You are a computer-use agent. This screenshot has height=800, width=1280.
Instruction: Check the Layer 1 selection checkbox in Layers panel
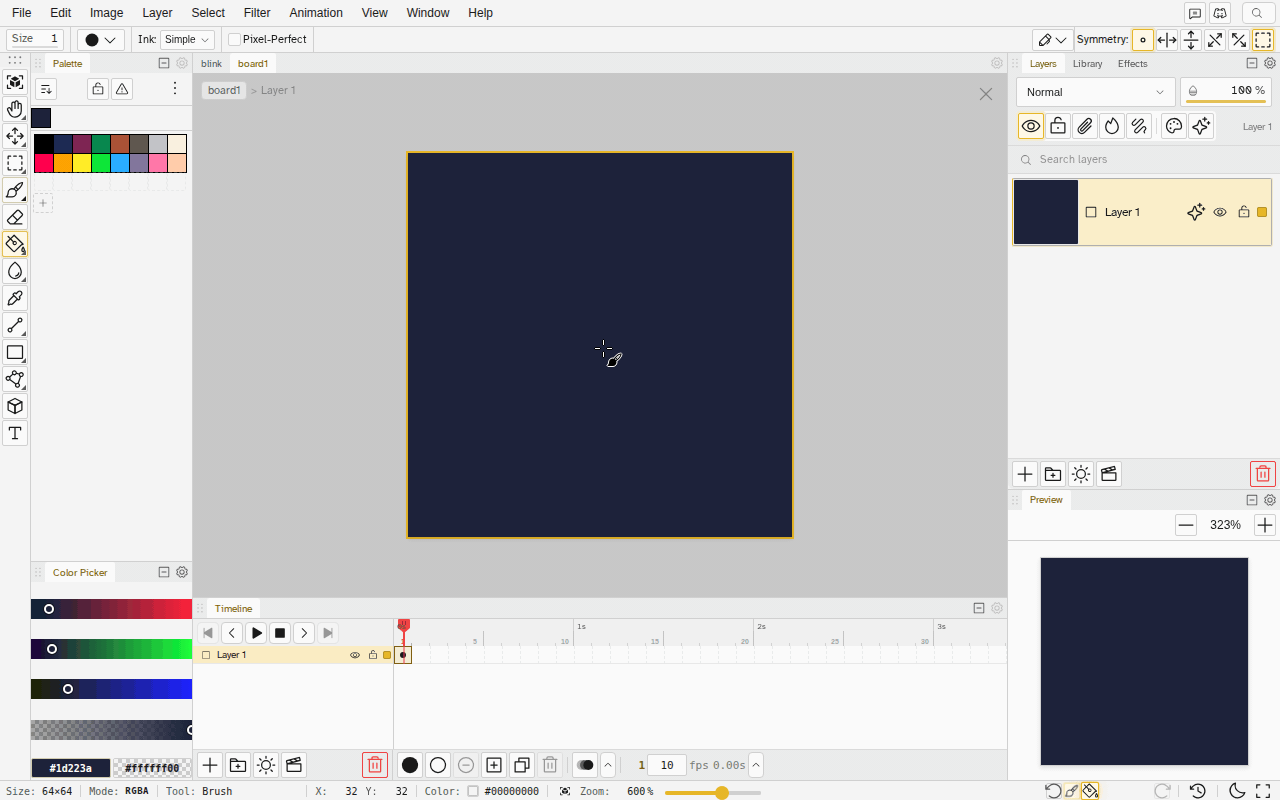click(x=1091, y=212)
